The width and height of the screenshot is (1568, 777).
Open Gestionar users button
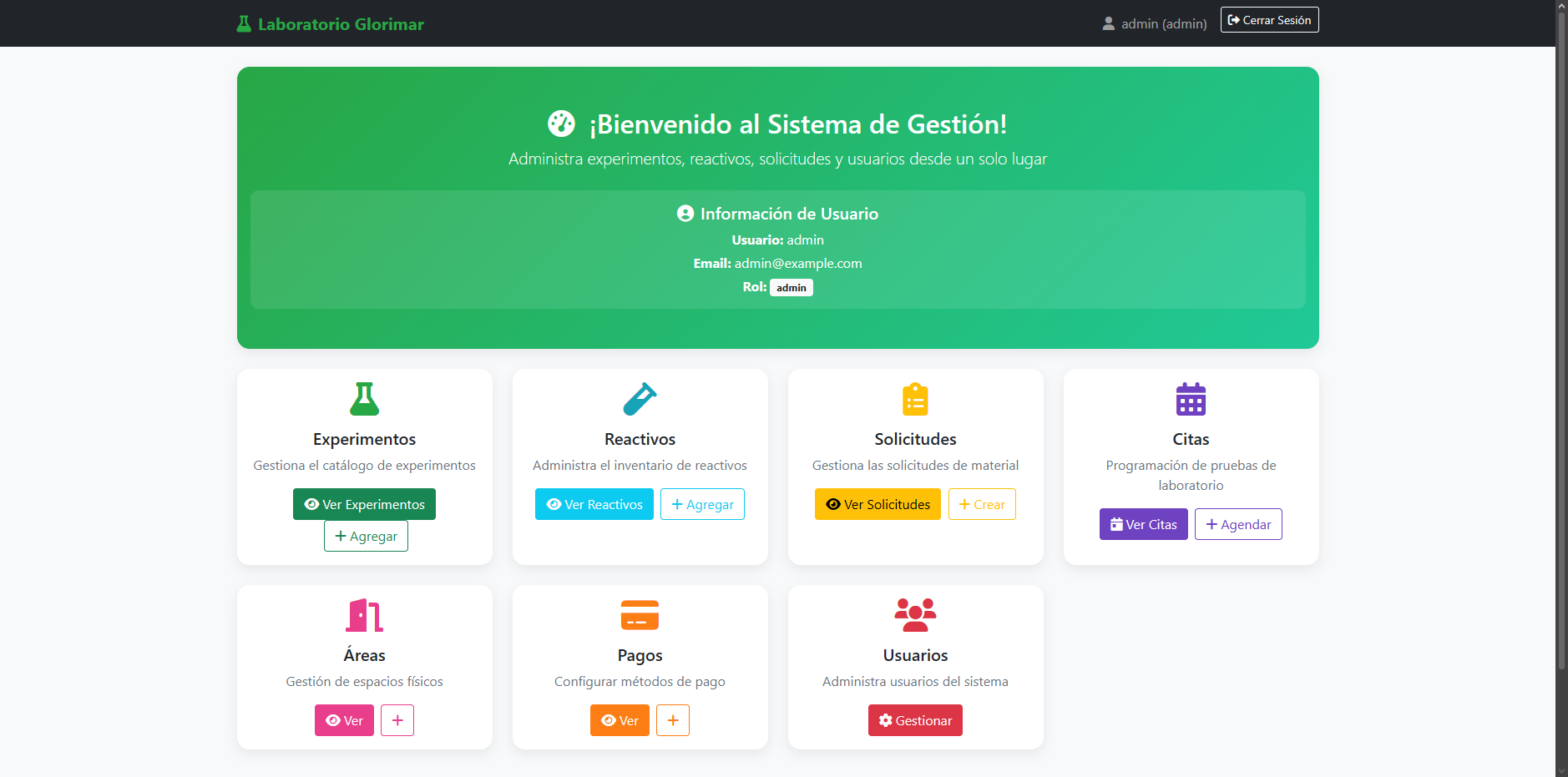pyautogui.click(x=916, y=720)
